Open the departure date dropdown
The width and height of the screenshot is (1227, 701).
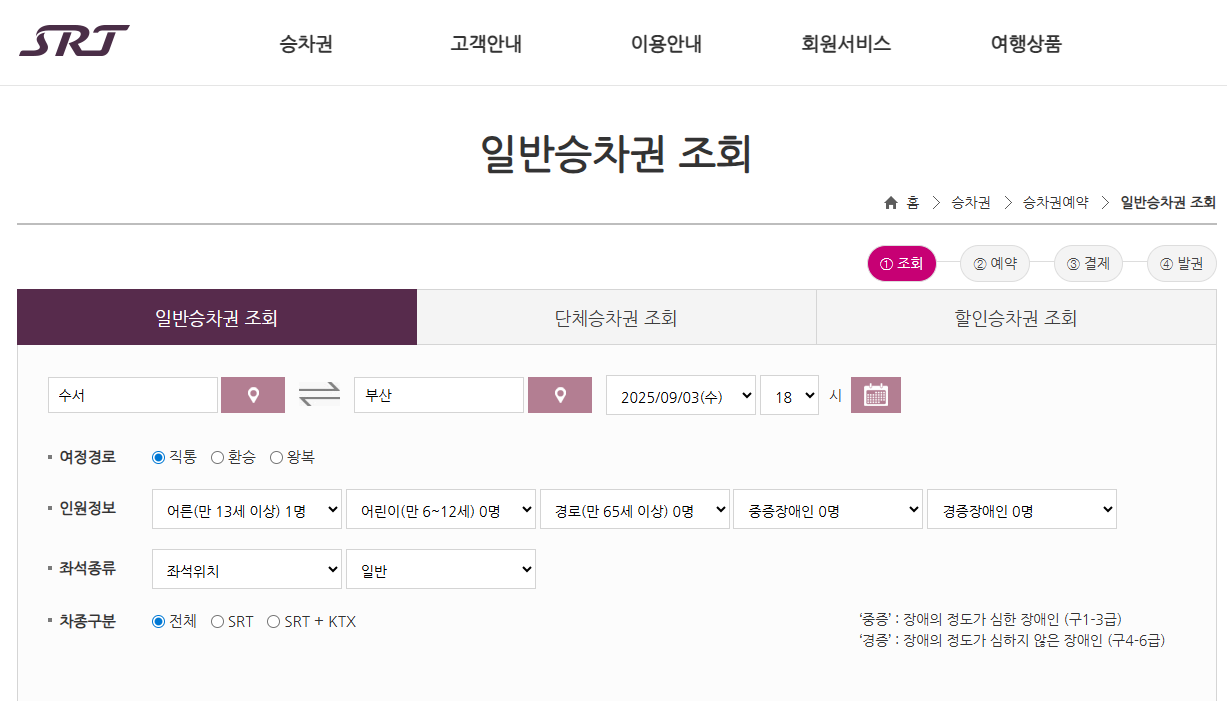point(680,394)
